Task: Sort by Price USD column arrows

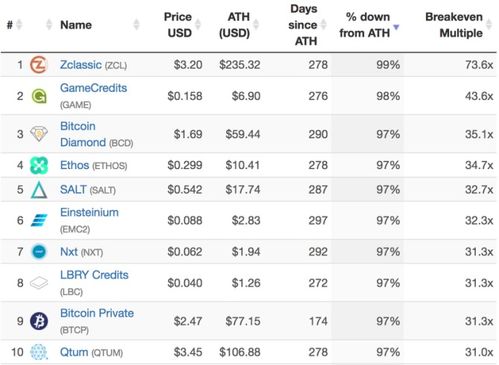Action: coord(198,25)
